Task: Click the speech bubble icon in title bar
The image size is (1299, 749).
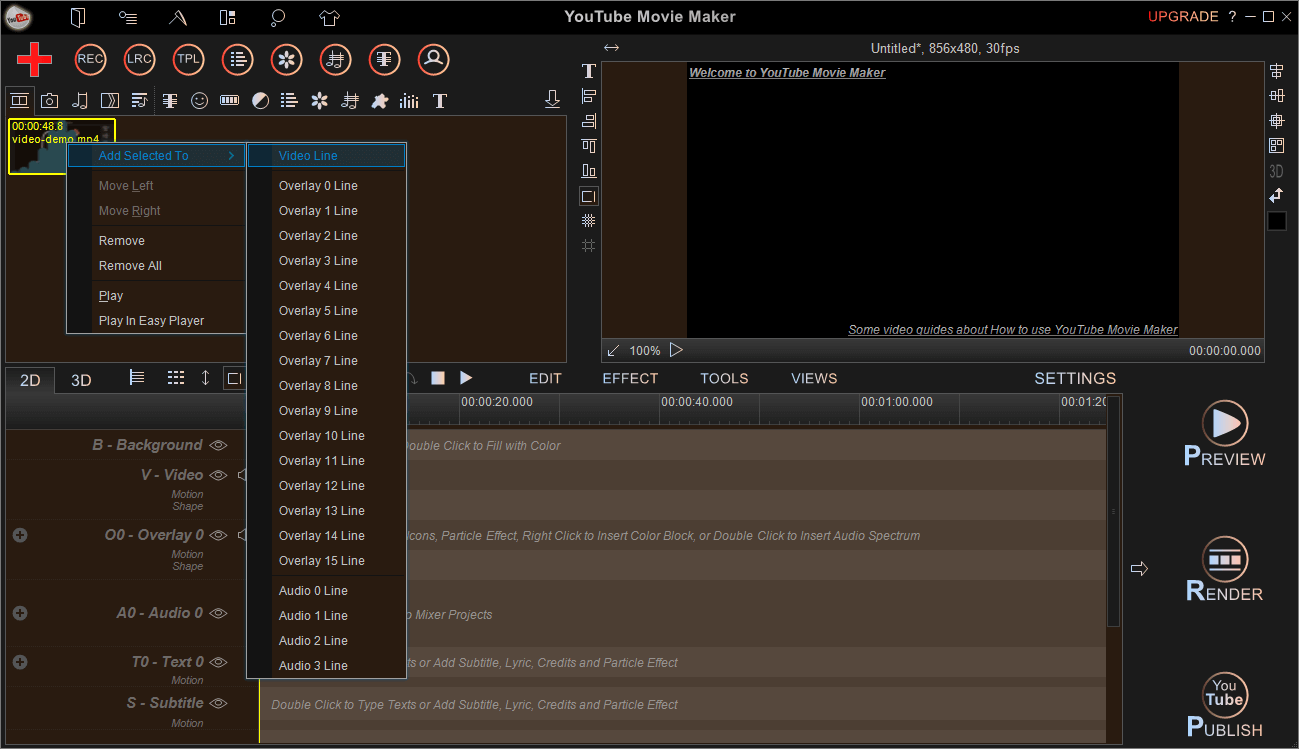Action: pyautogui.click(x=279, y=17)
